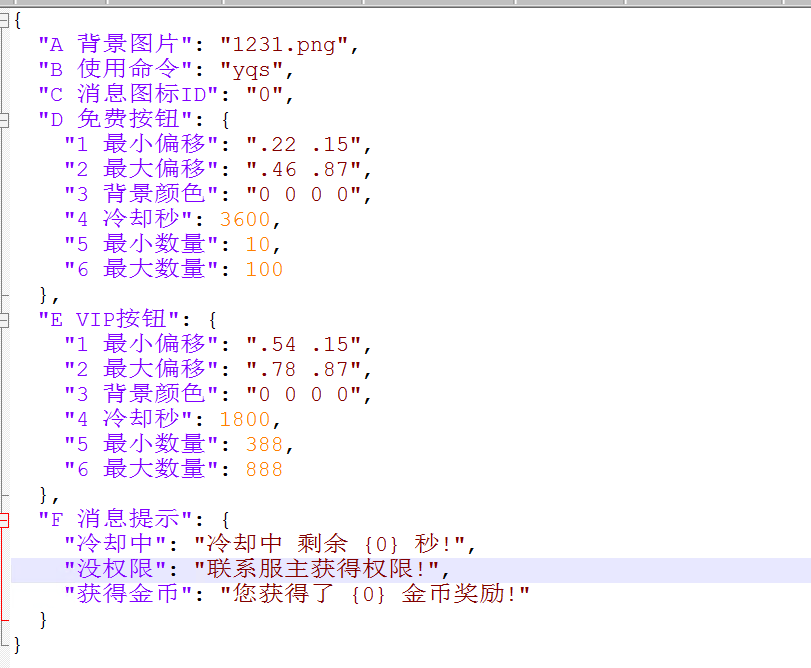Click the 最小数量 value 10
811x668 pixels.
(258, 245)
